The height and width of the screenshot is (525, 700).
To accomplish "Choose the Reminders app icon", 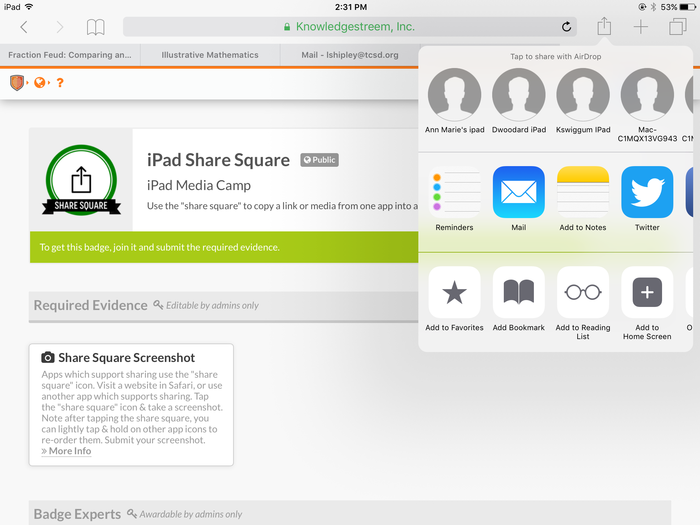I will (454, 192).
